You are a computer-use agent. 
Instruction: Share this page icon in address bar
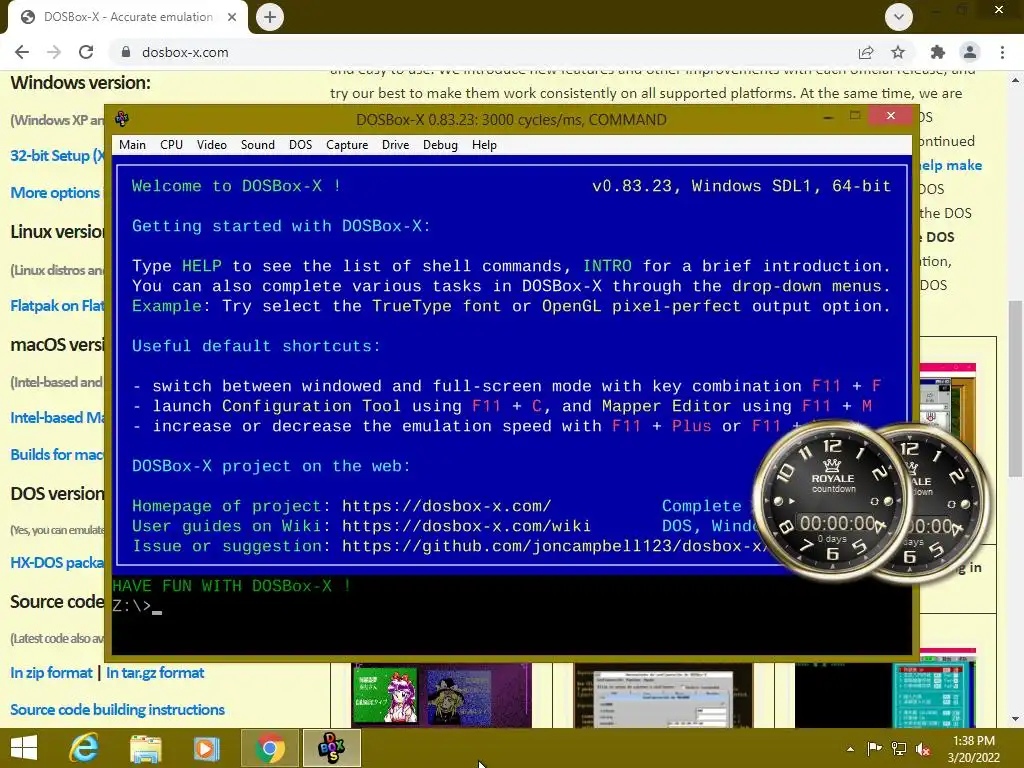(x=866, y=52)
